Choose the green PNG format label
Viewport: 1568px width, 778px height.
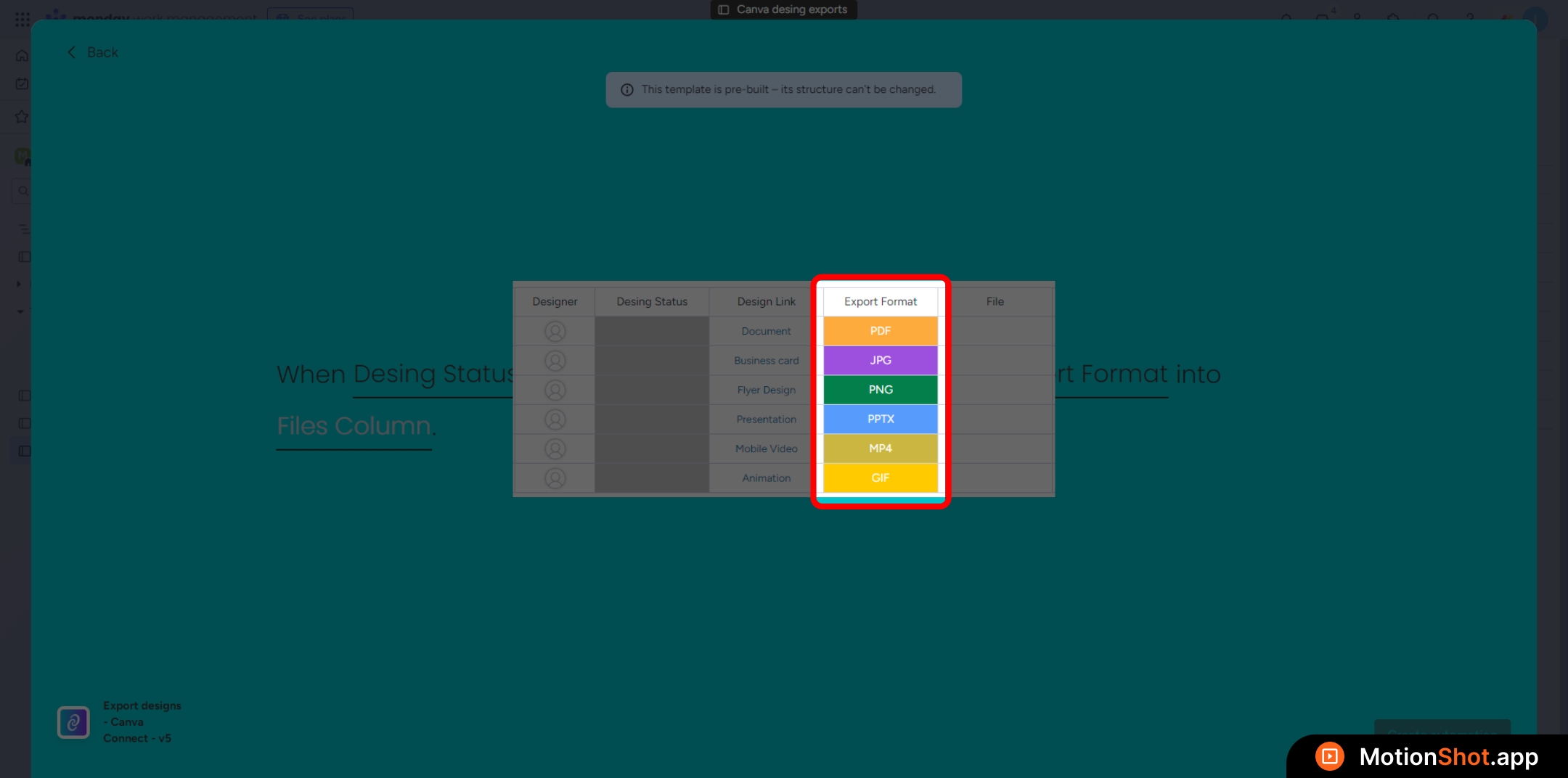pyautogui.click(x=880, y=390)
